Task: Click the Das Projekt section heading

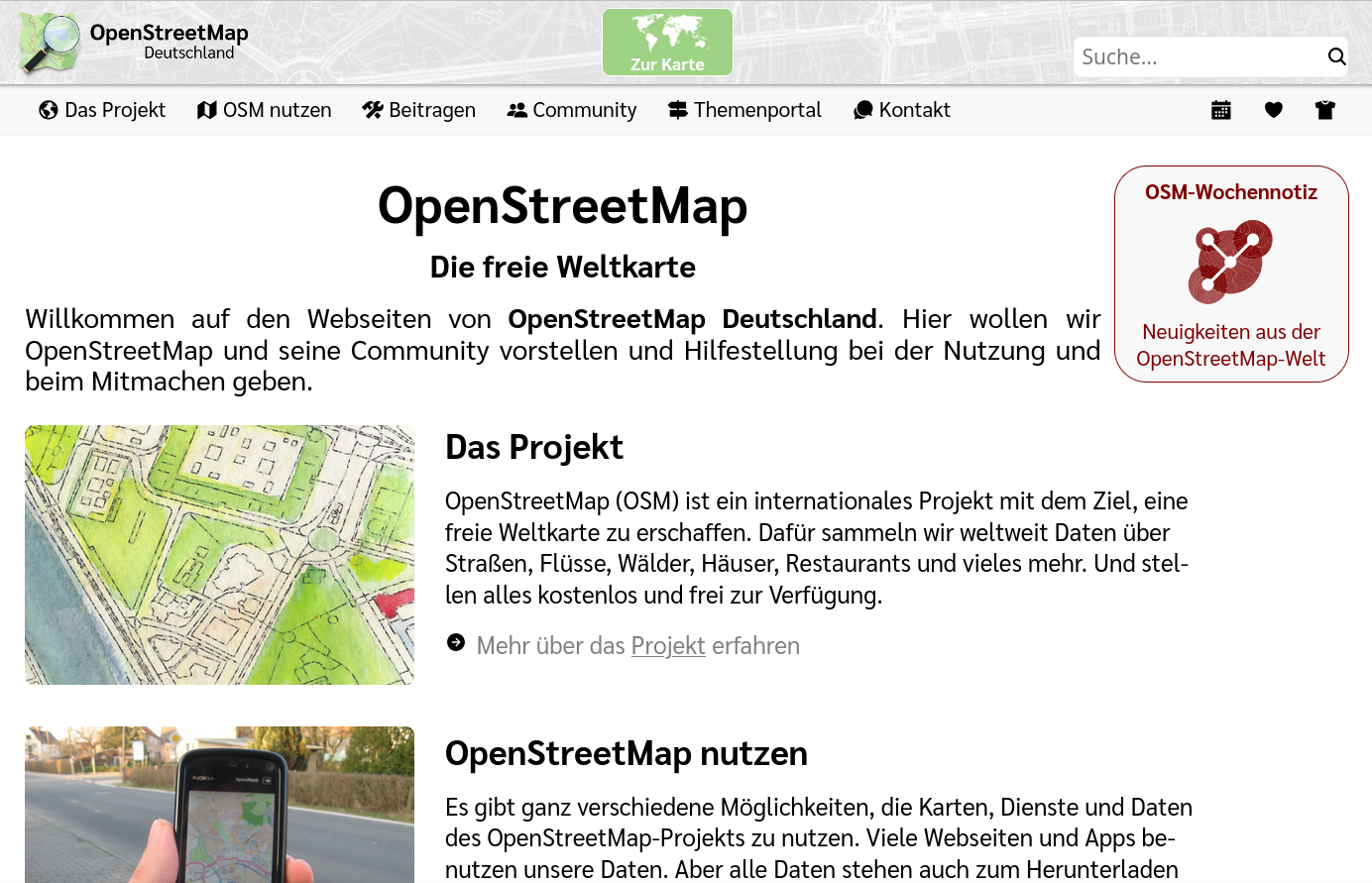Action: [x=534, y=447]
